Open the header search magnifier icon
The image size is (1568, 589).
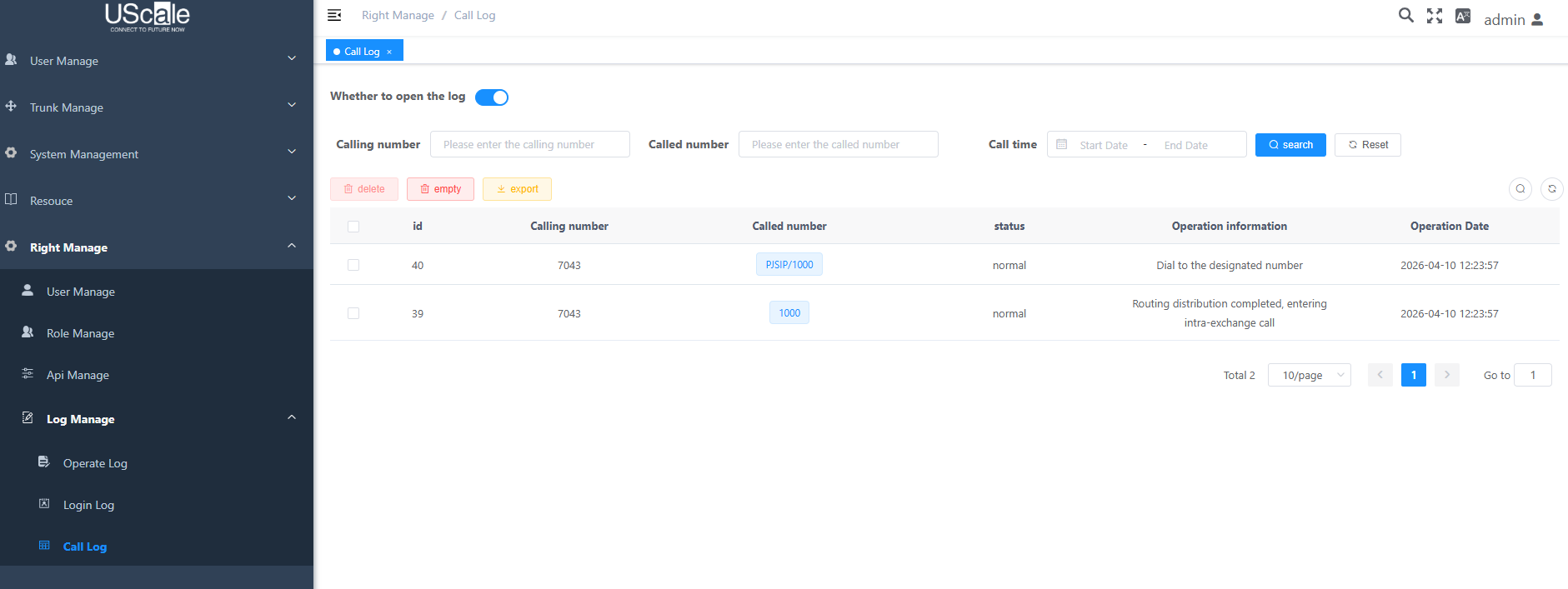tap(1405, 15)
